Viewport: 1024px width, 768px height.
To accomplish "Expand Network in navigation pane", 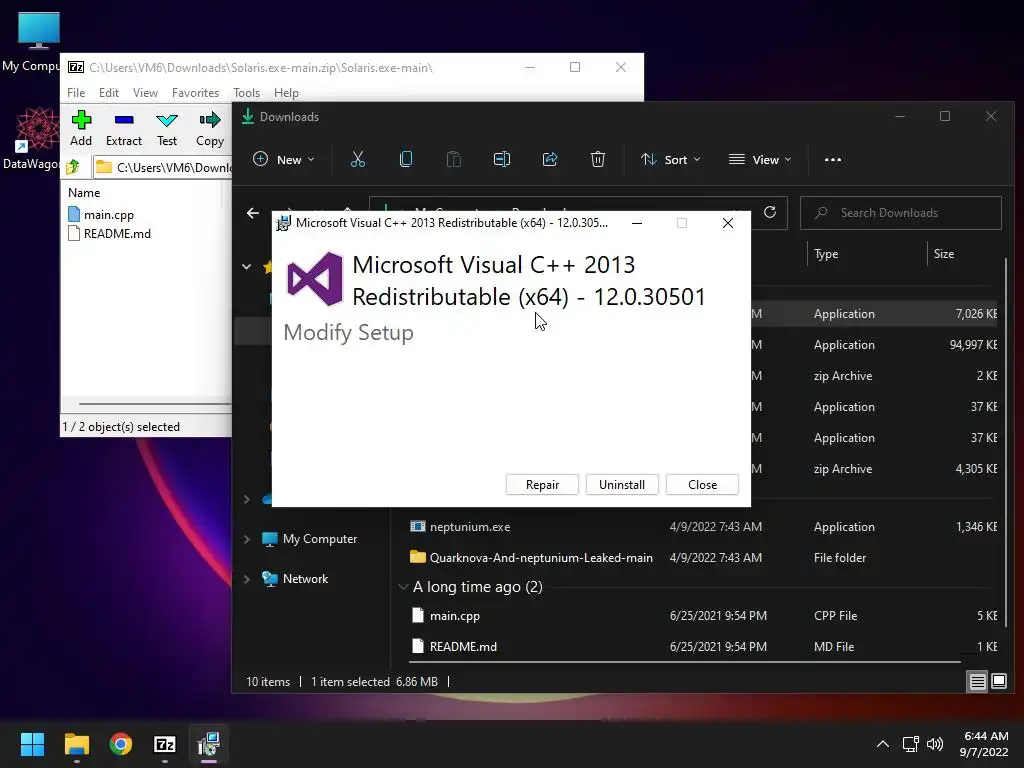I will (247, 579).
